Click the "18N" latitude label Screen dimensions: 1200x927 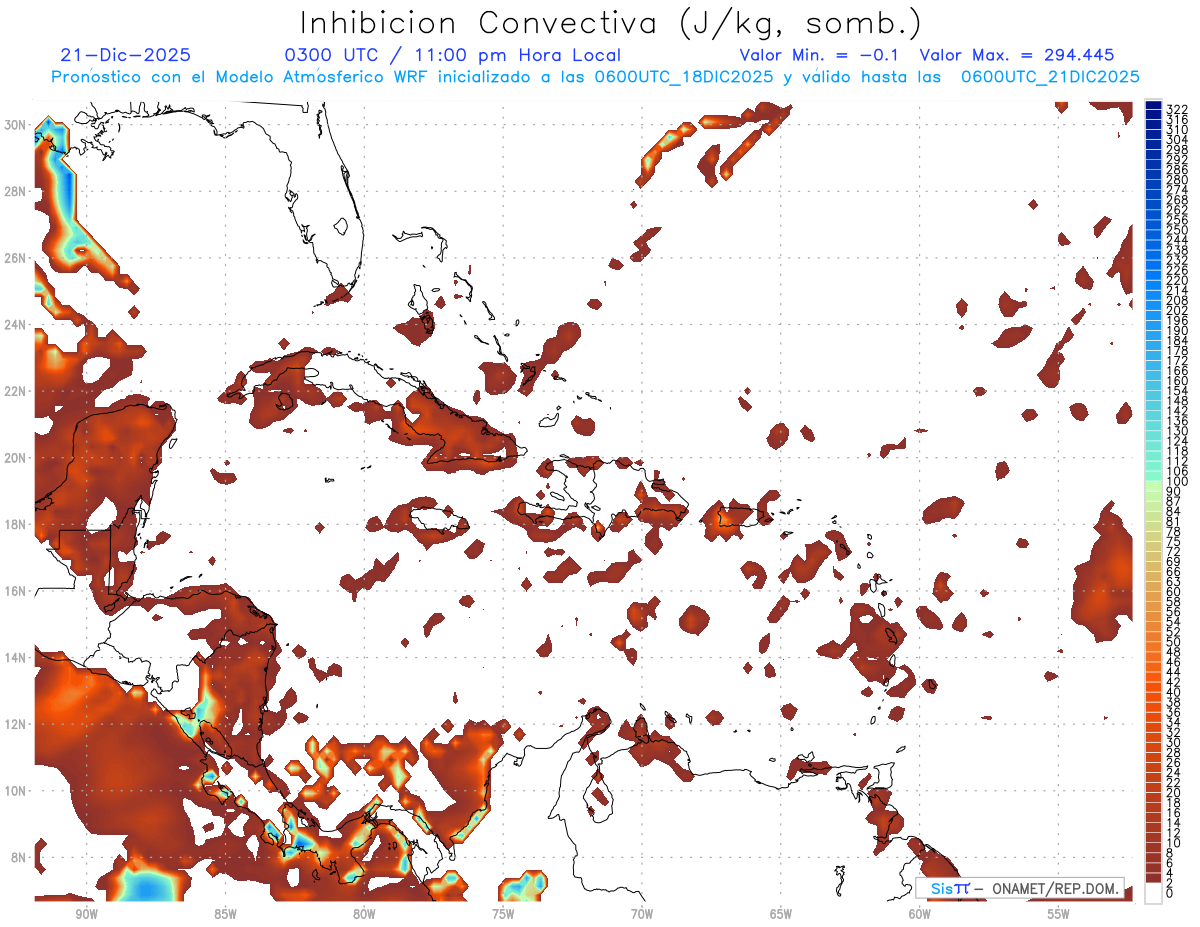point(16,524)
